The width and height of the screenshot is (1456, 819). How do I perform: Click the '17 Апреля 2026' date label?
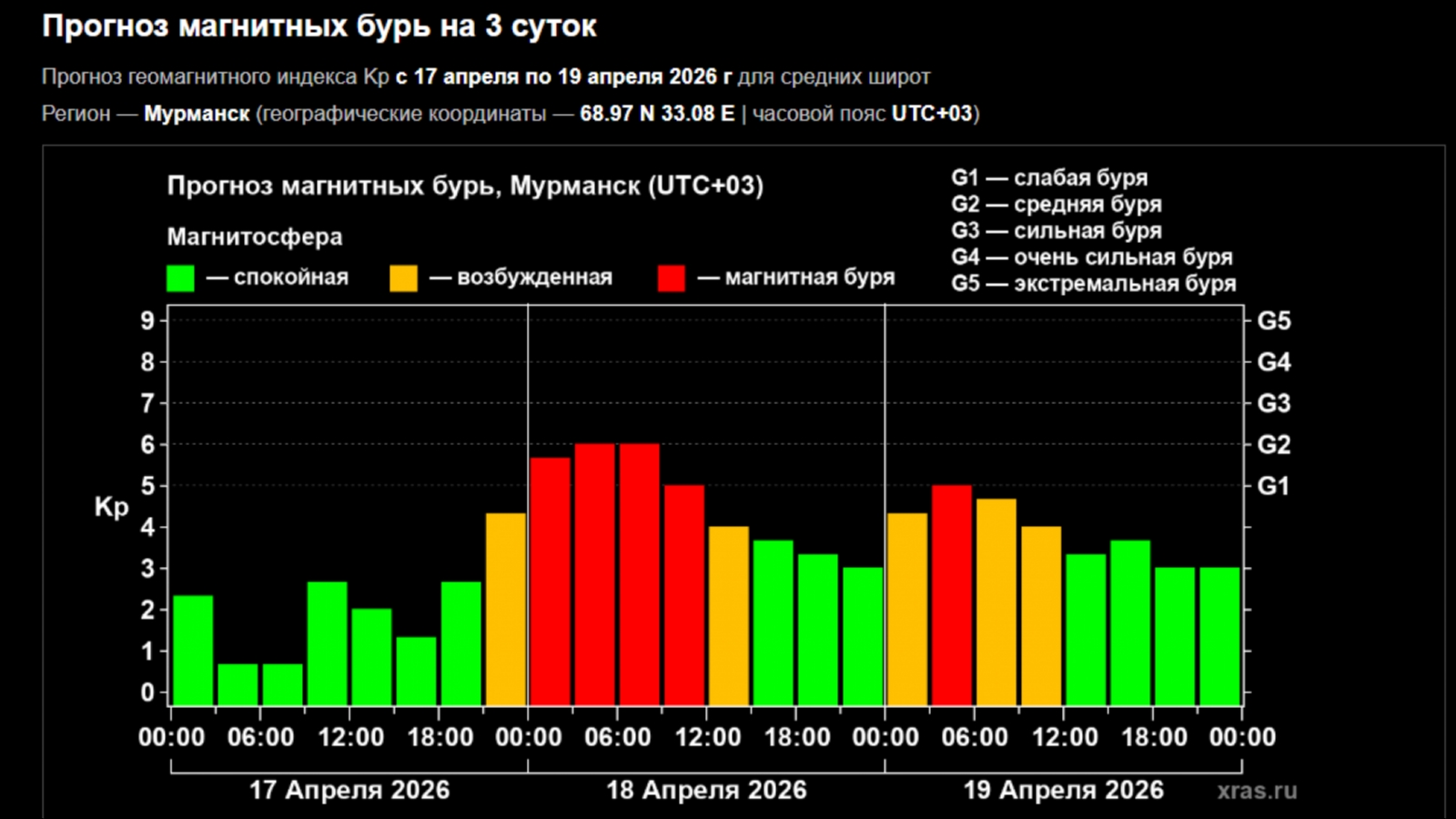coord(349,790)
